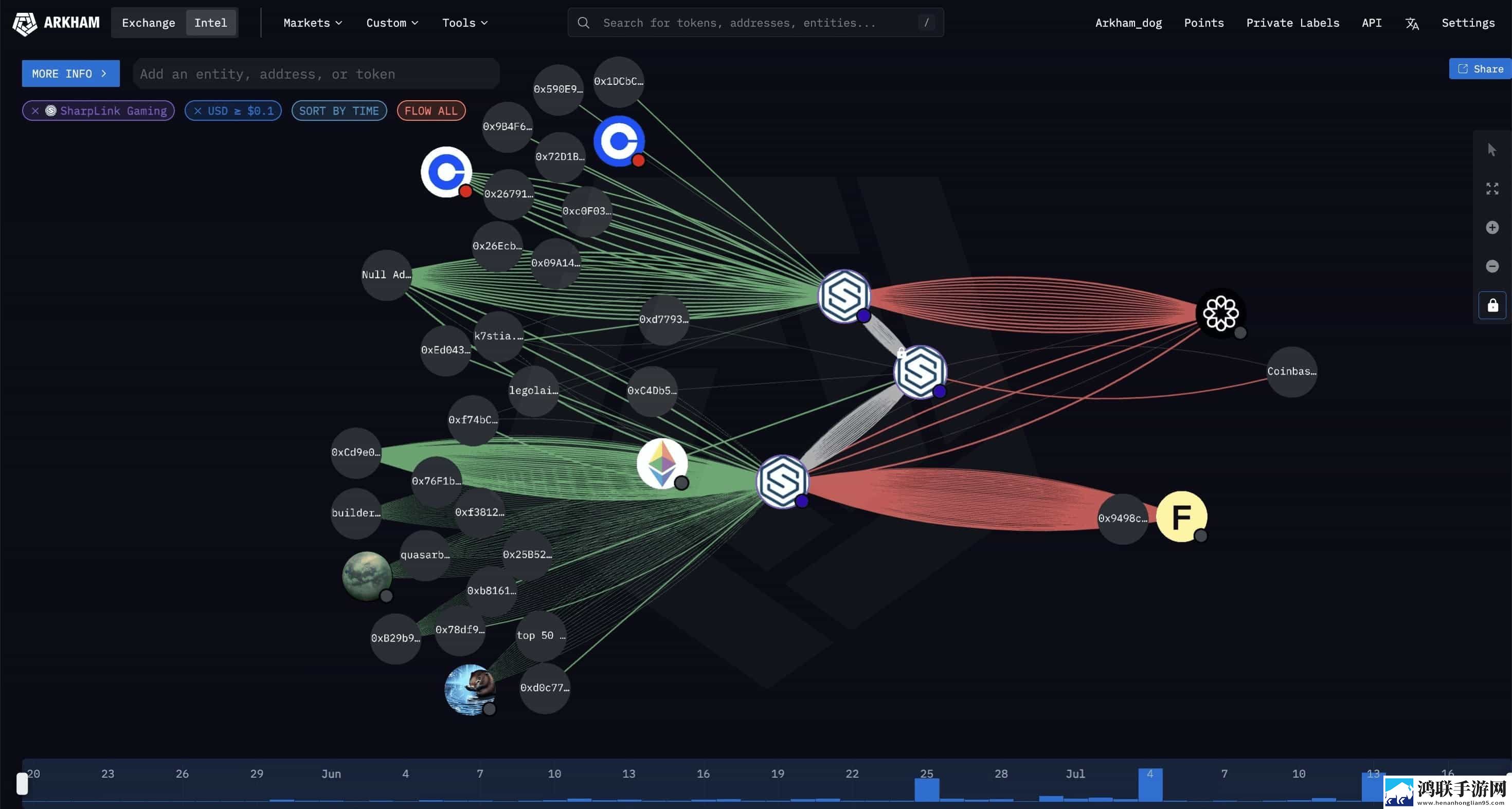
Task: Focus the top search bar
Action: [x=755, y=23]
